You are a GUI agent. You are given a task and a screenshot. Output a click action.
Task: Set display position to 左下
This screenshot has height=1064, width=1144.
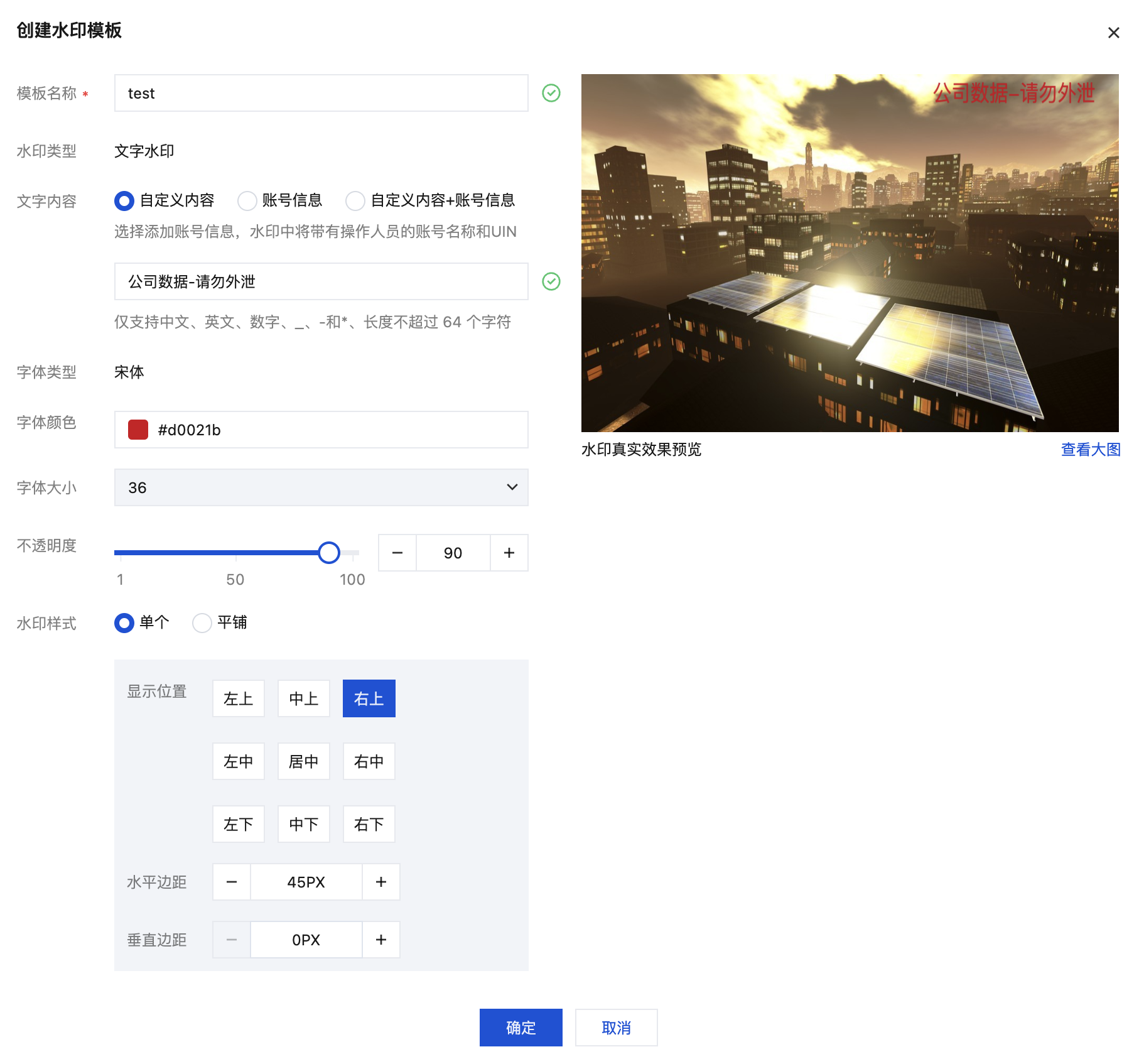pyautogui.click(x=239, y=824)
